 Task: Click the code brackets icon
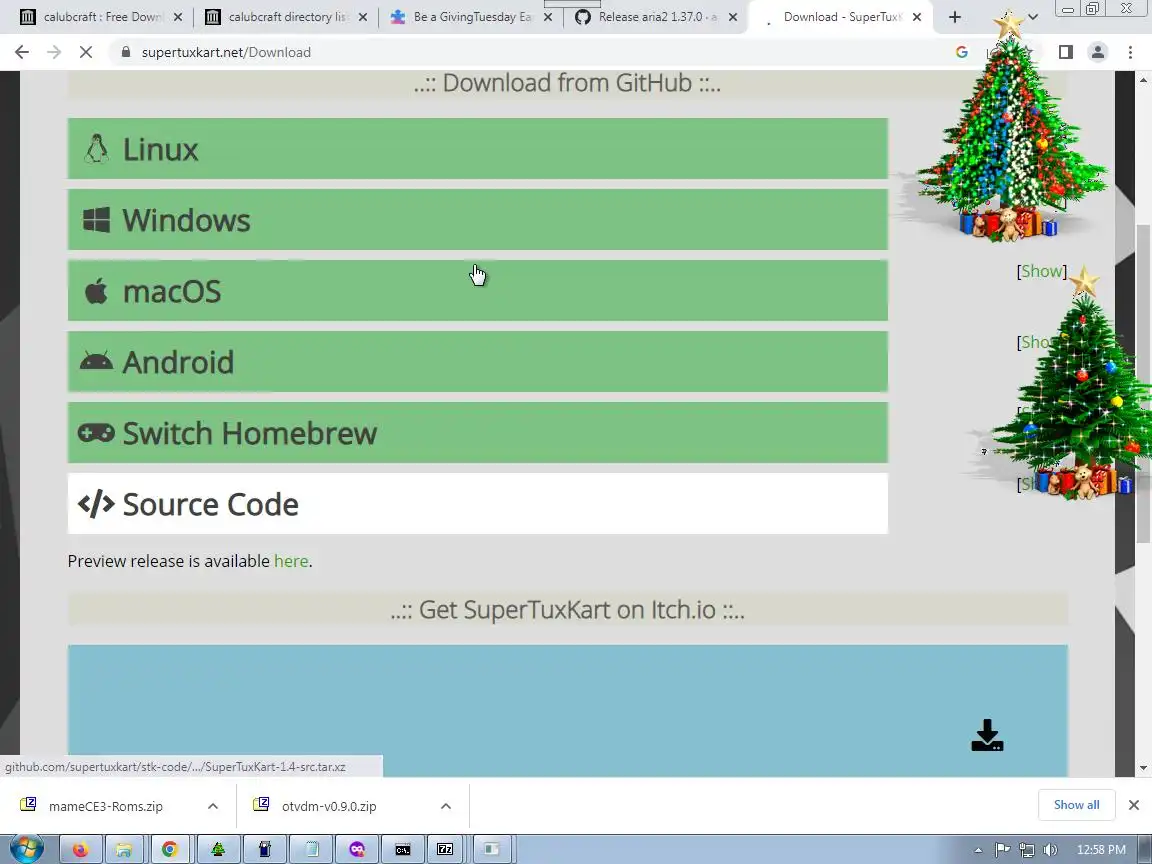click(96, 504)
